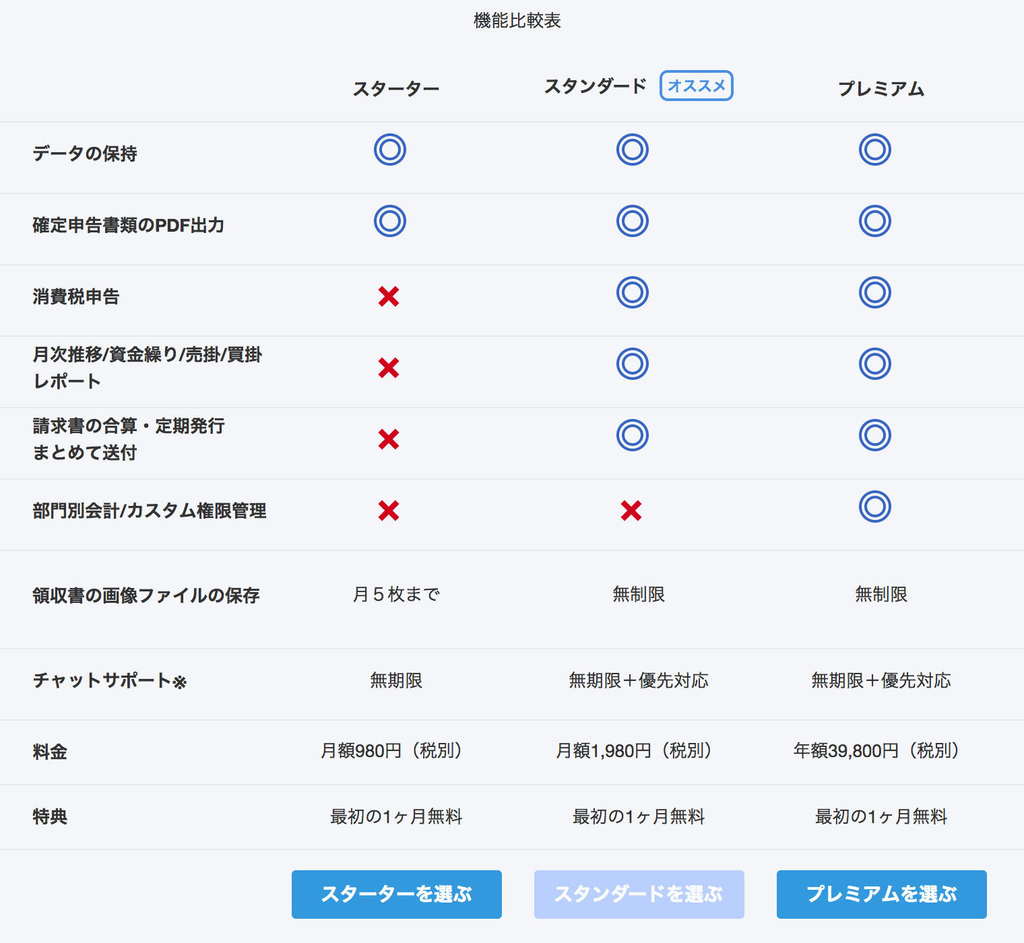
Task: Click the 月５枚まで value
Action: (396, 594)
